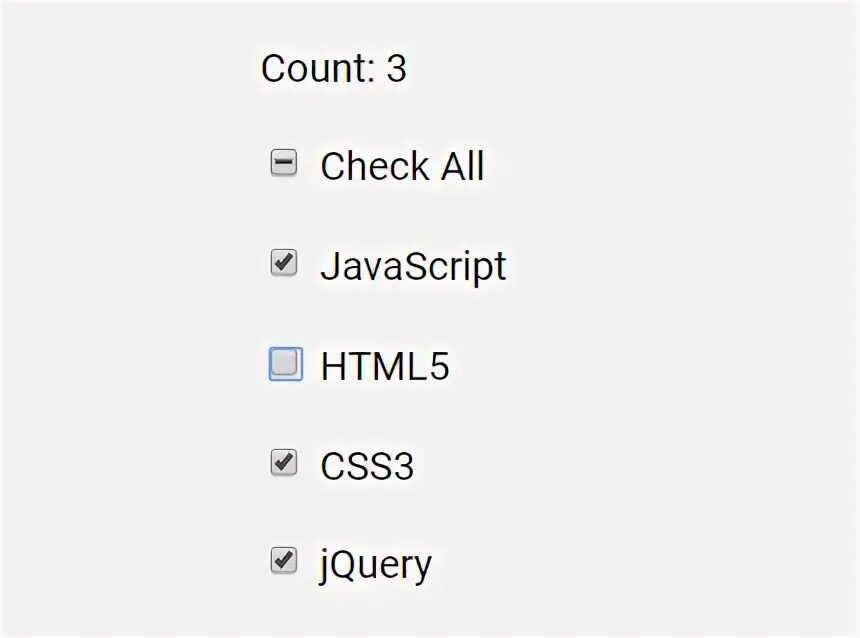Click the word Count at the top
The width and height of the screenshot is (860, 638).
(x=315, y=69)
